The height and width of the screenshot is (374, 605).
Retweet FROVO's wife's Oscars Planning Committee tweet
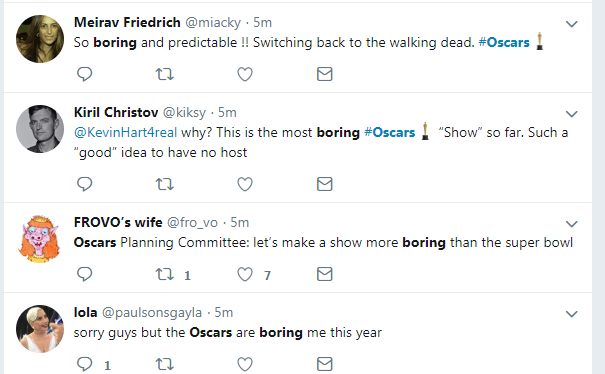[x=165, y=274]
